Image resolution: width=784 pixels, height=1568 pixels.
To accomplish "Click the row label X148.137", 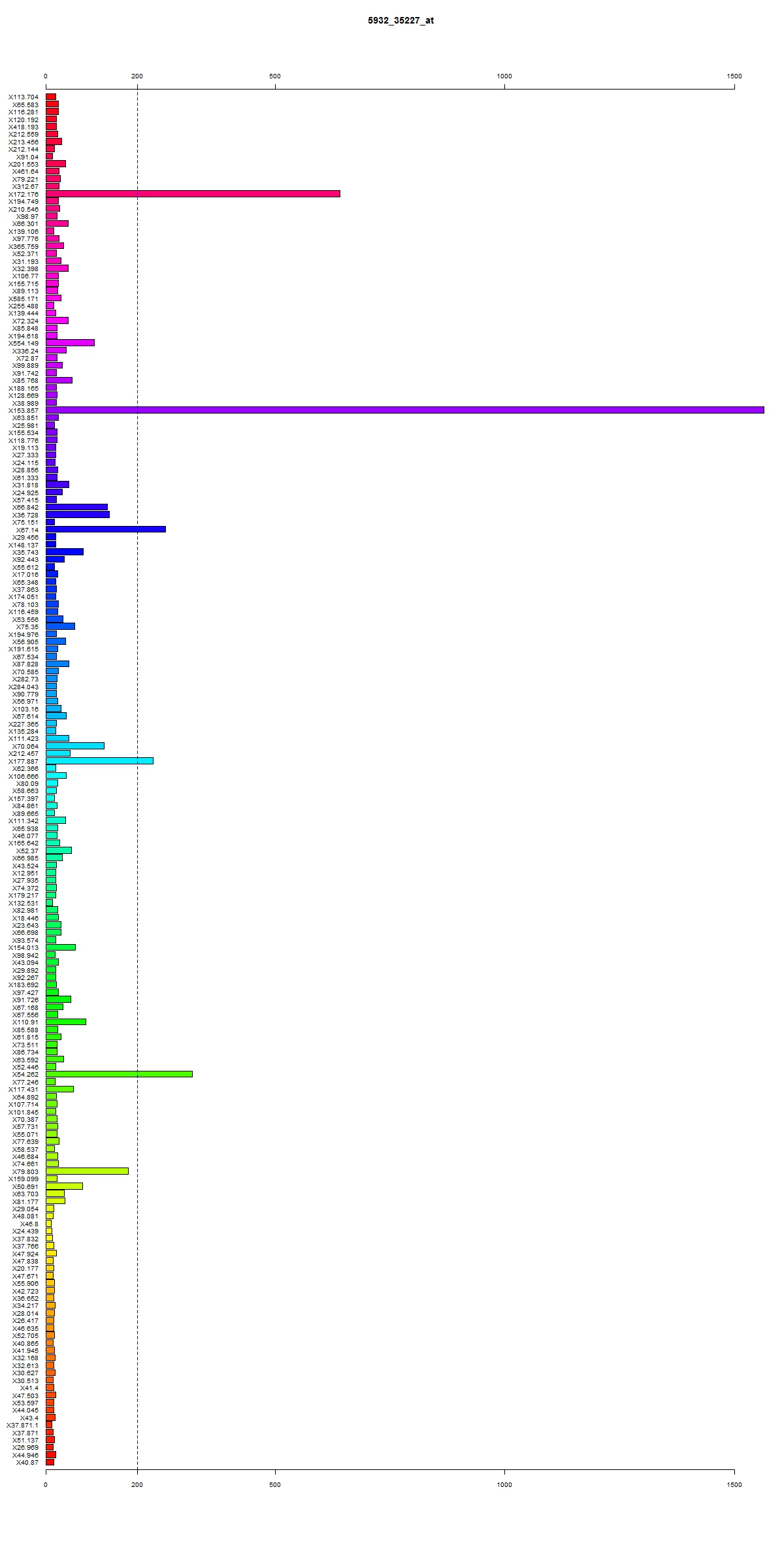I will 24,545.
